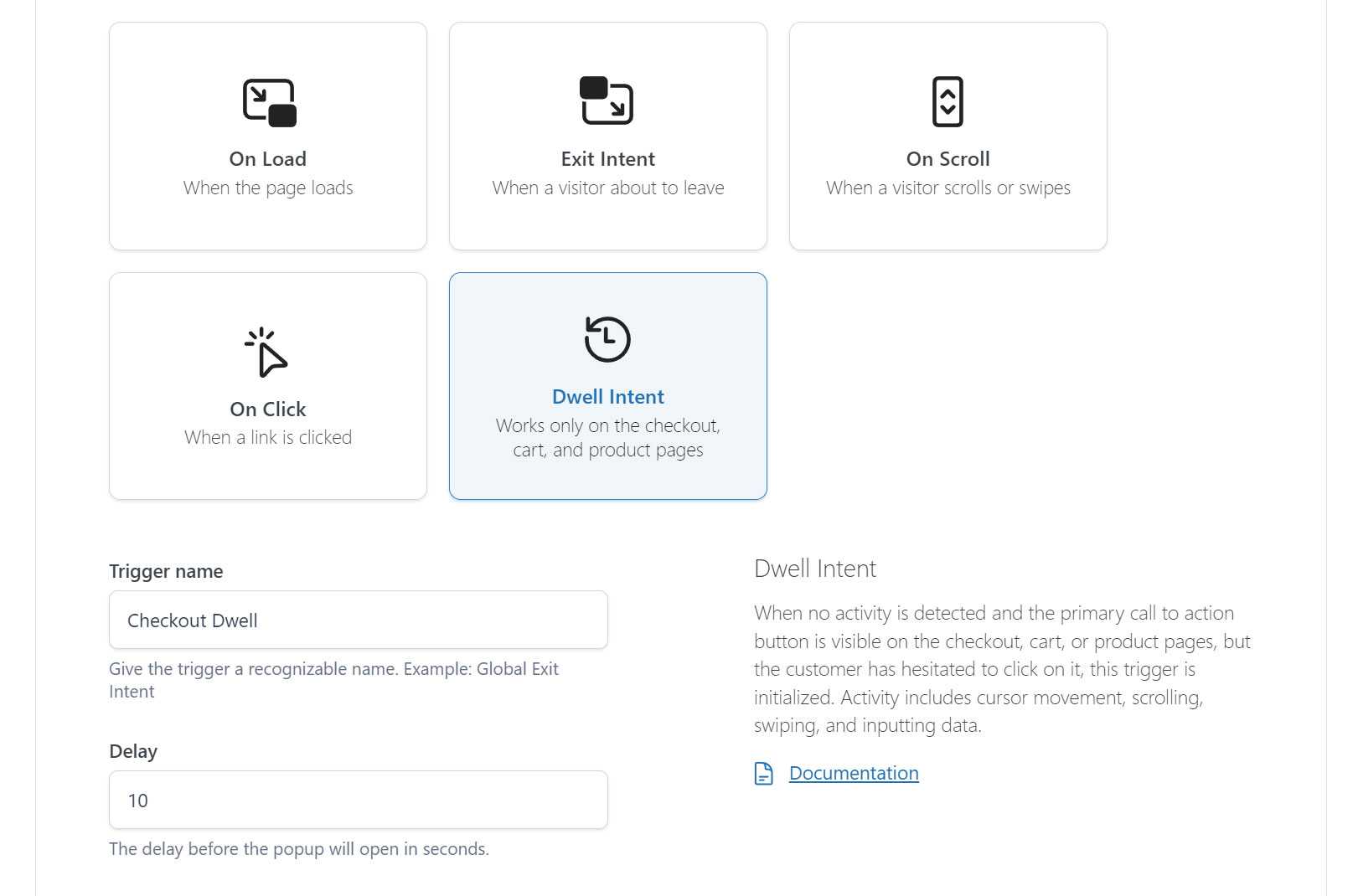This screenshot has height=896, width=1358.
Task: Choose the Dwell Intent card title
Action: click(608, 397)
